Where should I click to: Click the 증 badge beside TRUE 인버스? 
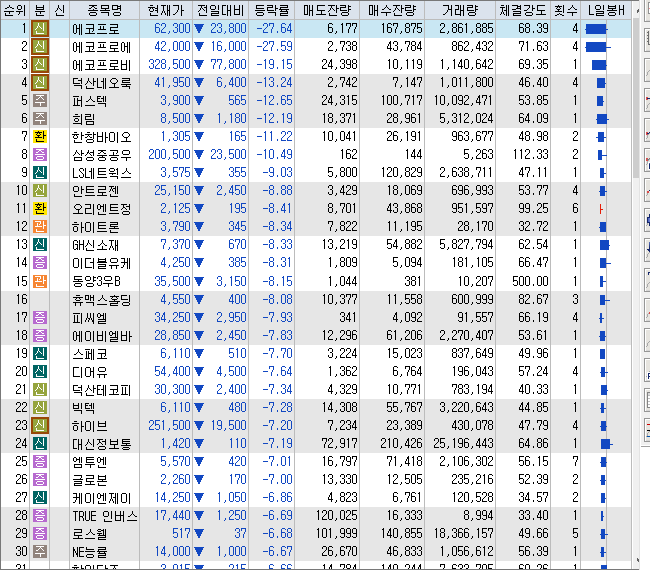[40, 516]
